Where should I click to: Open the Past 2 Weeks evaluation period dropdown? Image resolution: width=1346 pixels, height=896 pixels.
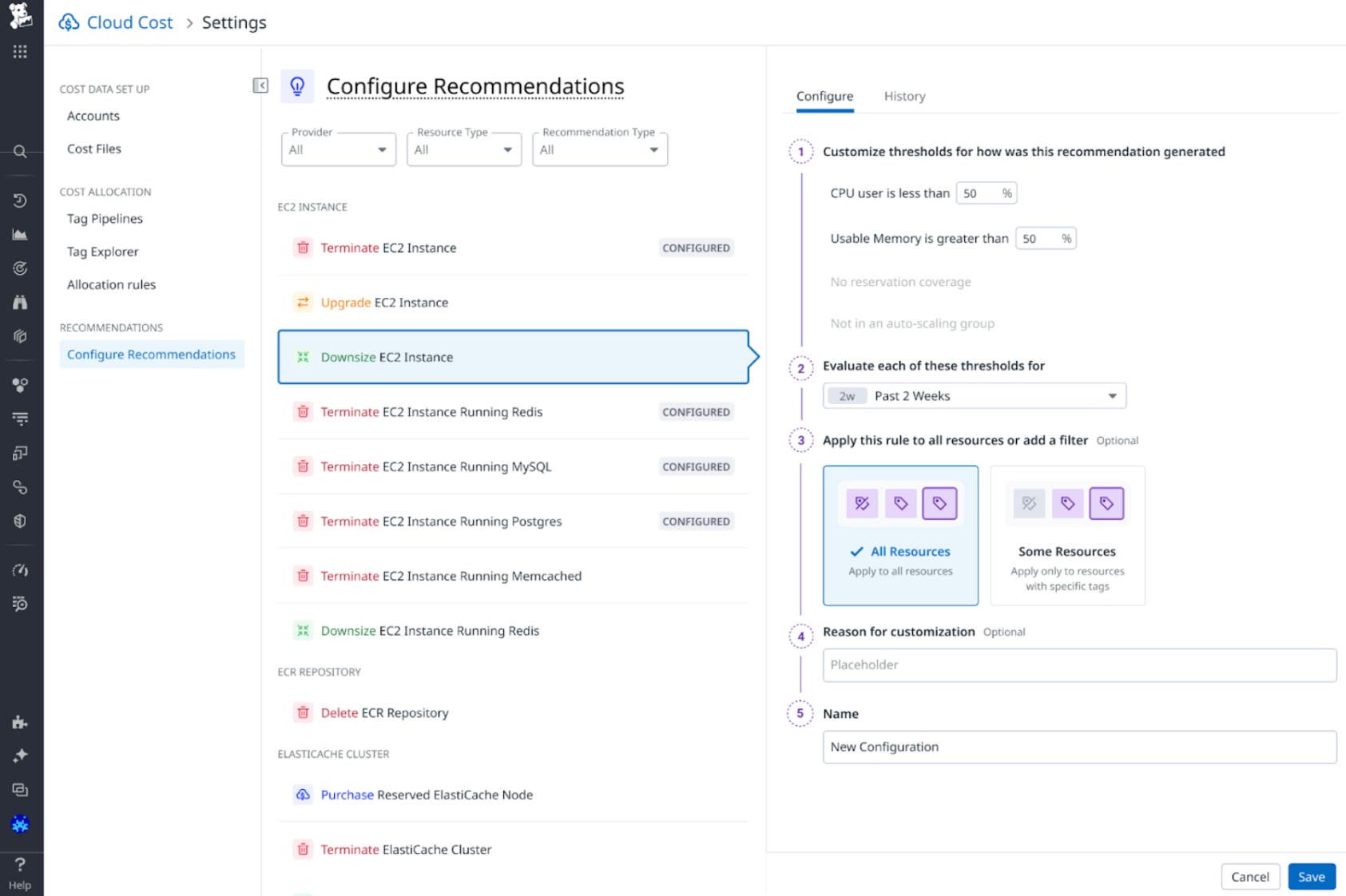point(974,395)
